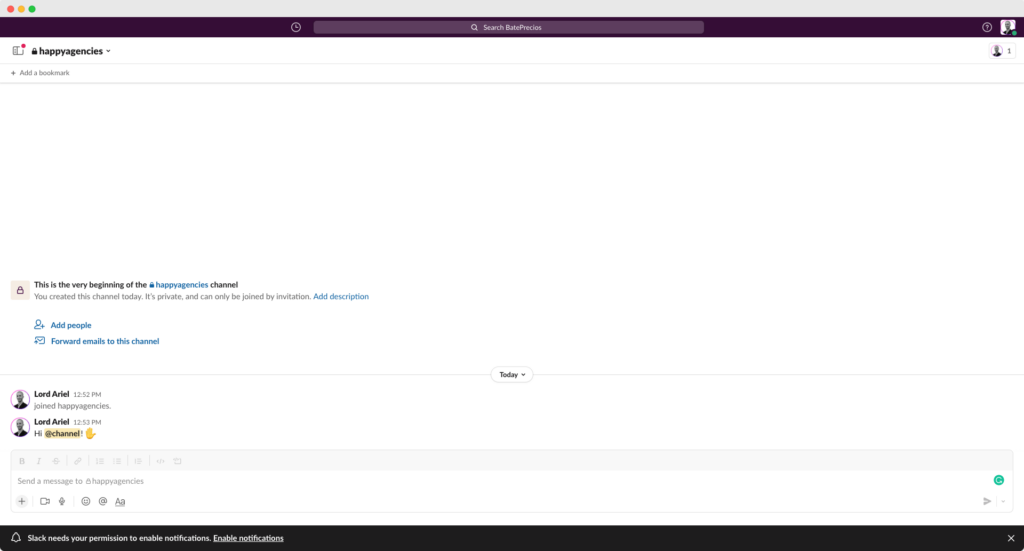This screenshot has height=551, width=1024.
Task: Click the macOS yellow minimize button
Action: 22,9
